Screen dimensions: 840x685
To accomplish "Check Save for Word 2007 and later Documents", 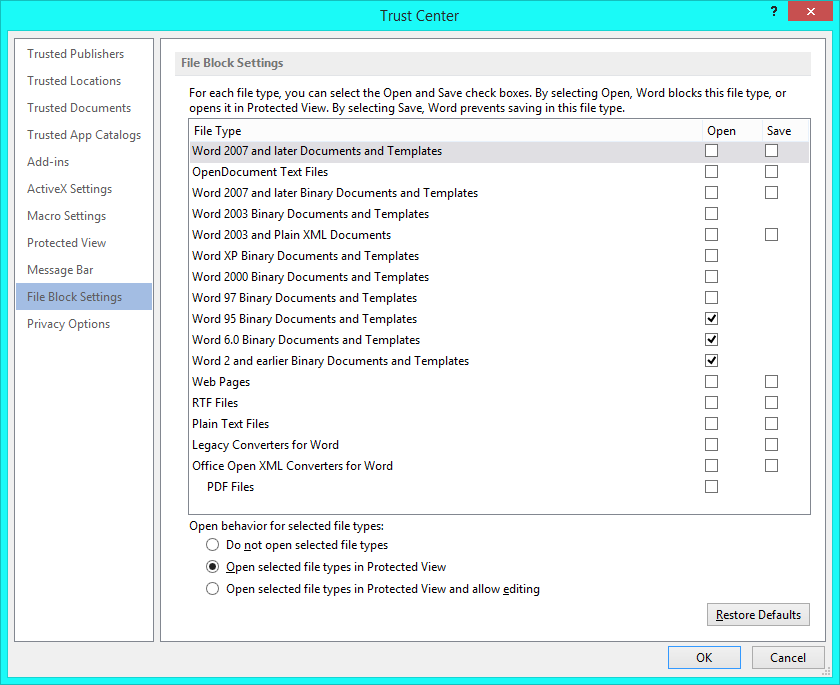I will pyautogui.click(x=771, y=151).
